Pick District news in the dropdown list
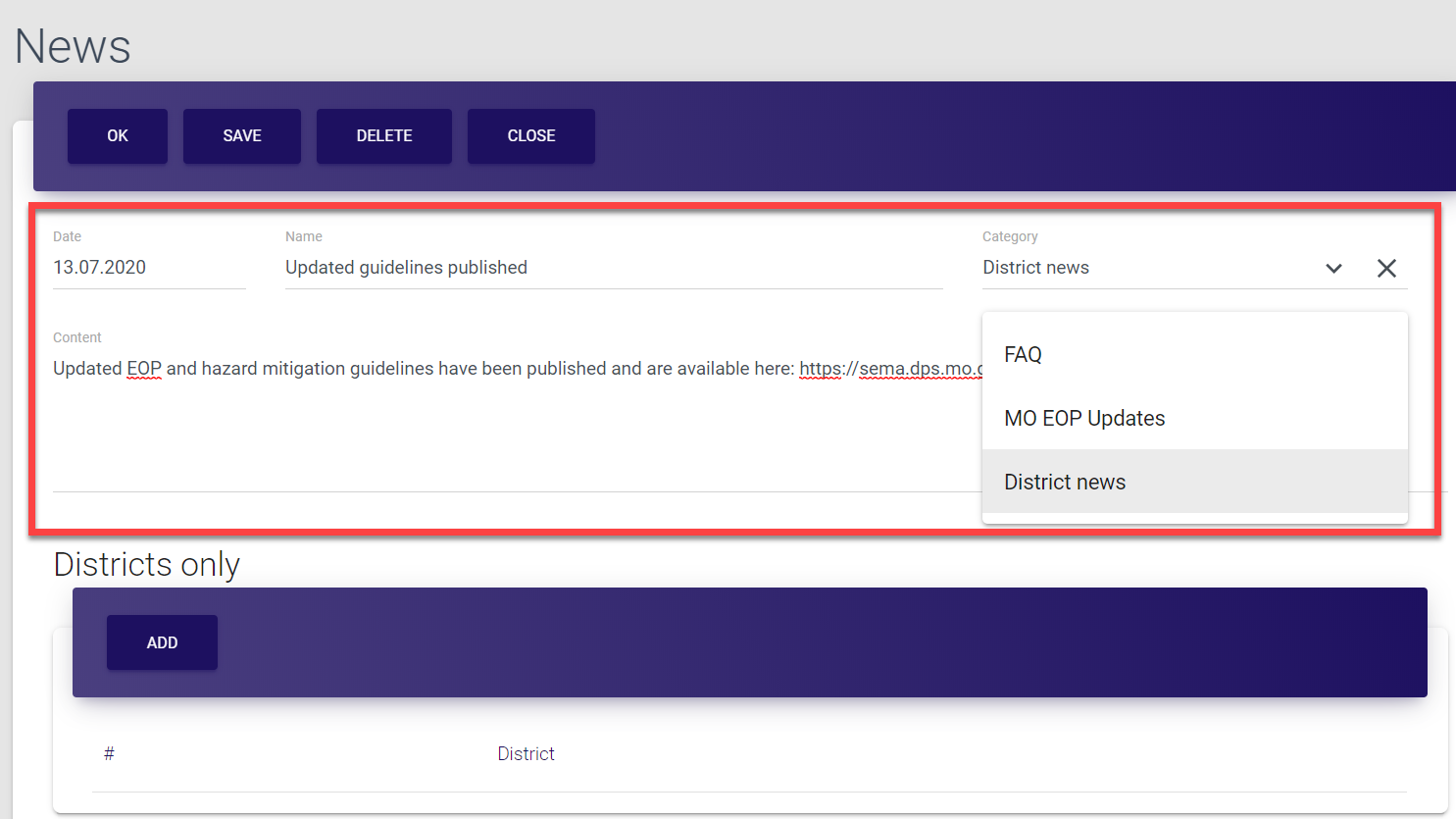 tap(1065, 483)
